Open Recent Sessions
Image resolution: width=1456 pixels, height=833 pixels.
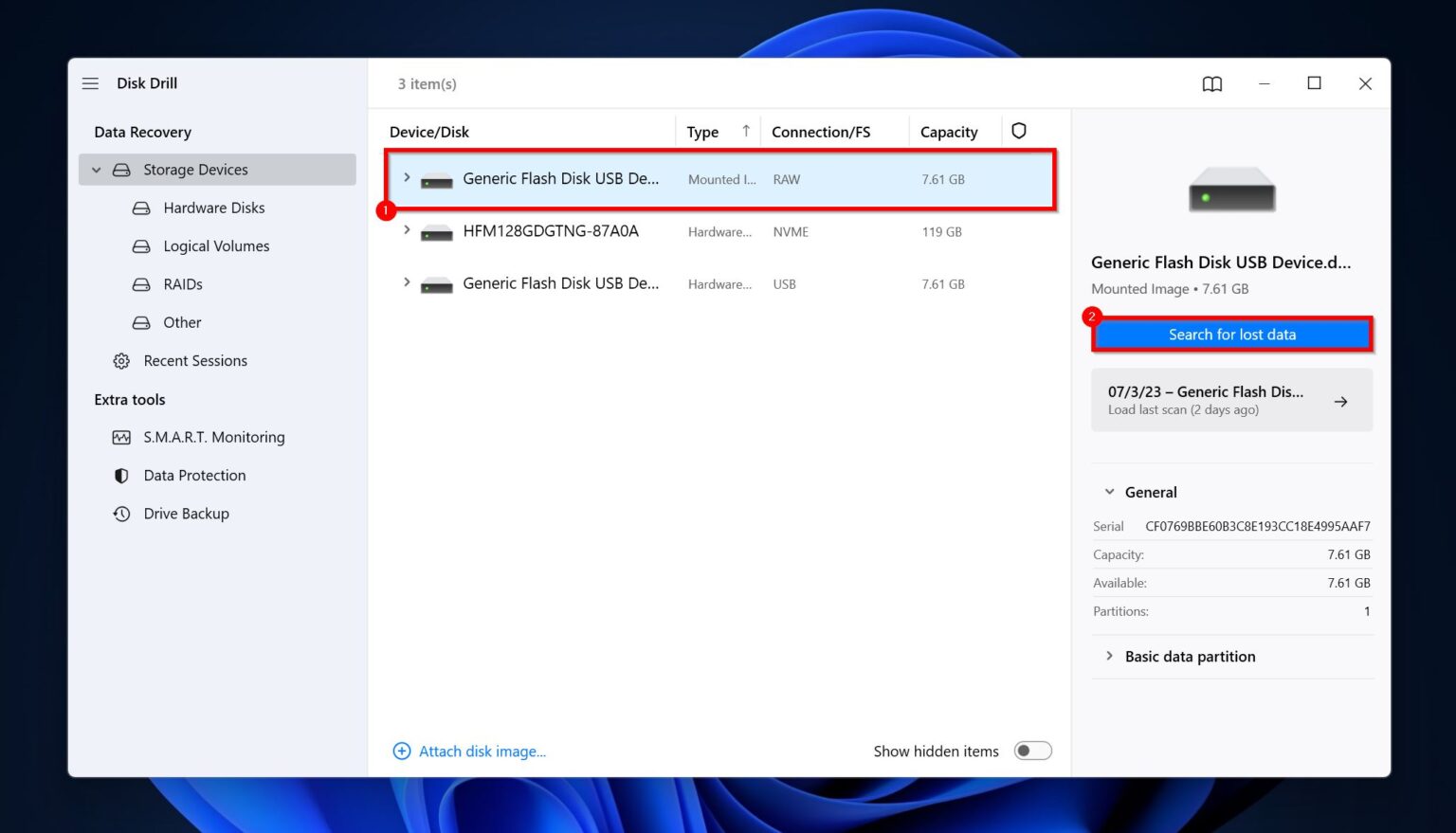tap(194, 360)
